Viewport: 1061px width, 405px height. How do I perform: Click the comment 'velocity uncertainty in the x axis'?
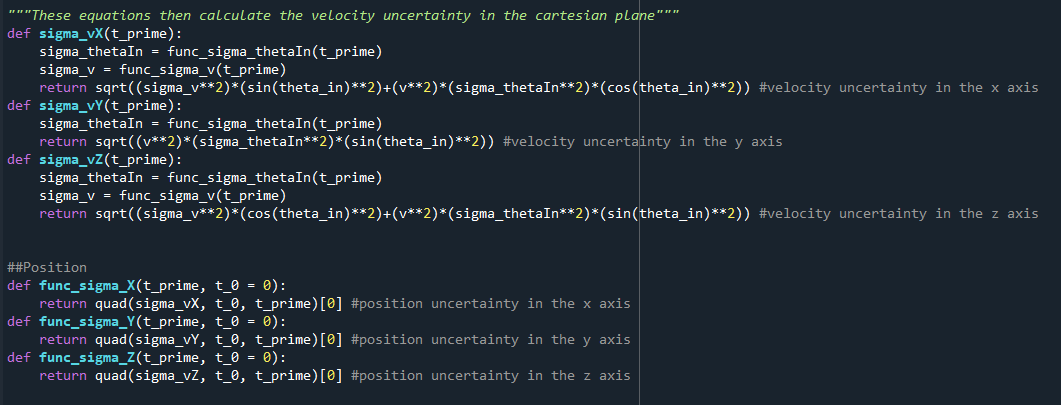coord(899,87)
